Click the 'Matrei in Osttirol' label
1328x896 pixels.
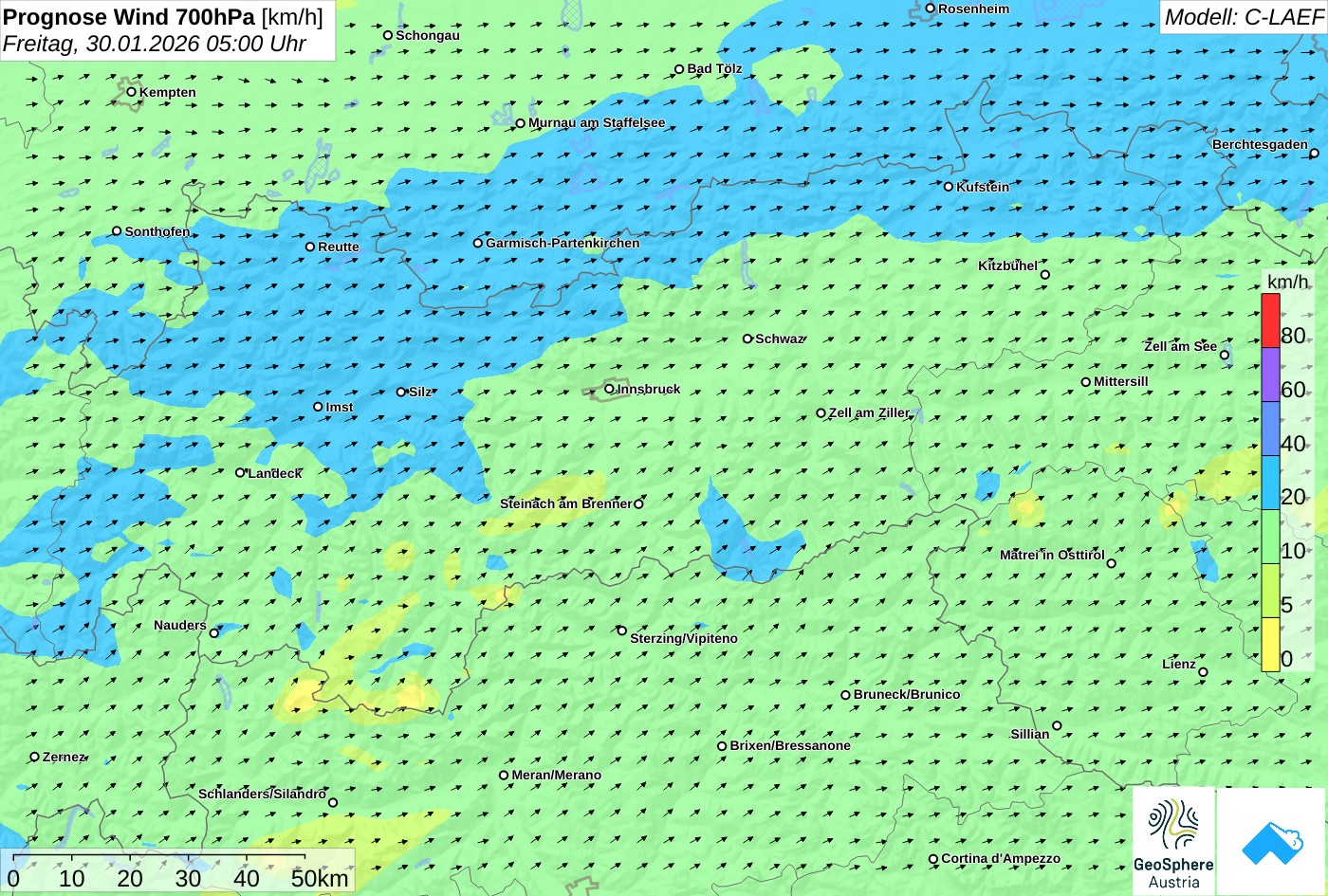click(1052, 555)
